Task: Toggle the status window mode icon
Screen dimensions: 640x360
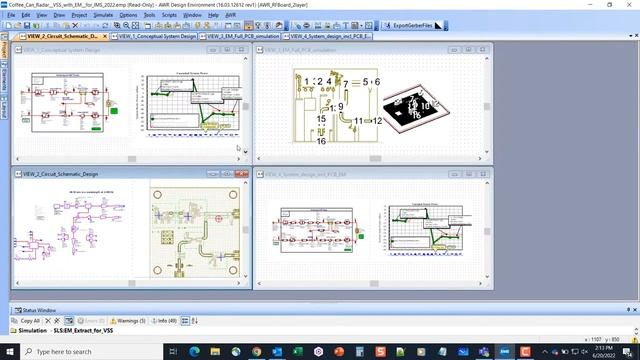Action: coord(69,321)
